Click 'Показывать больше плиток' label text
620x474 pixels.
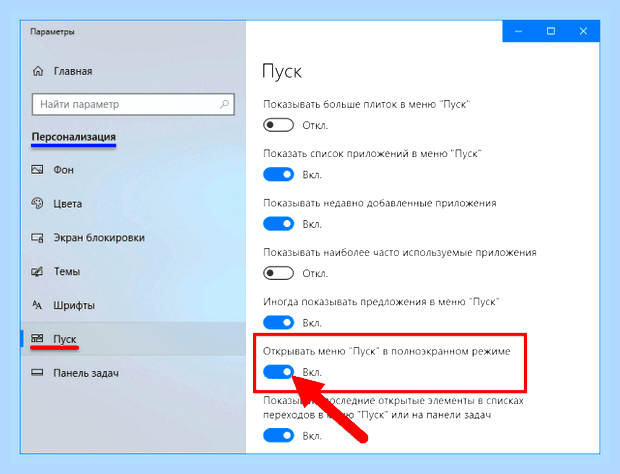point(366,104)
